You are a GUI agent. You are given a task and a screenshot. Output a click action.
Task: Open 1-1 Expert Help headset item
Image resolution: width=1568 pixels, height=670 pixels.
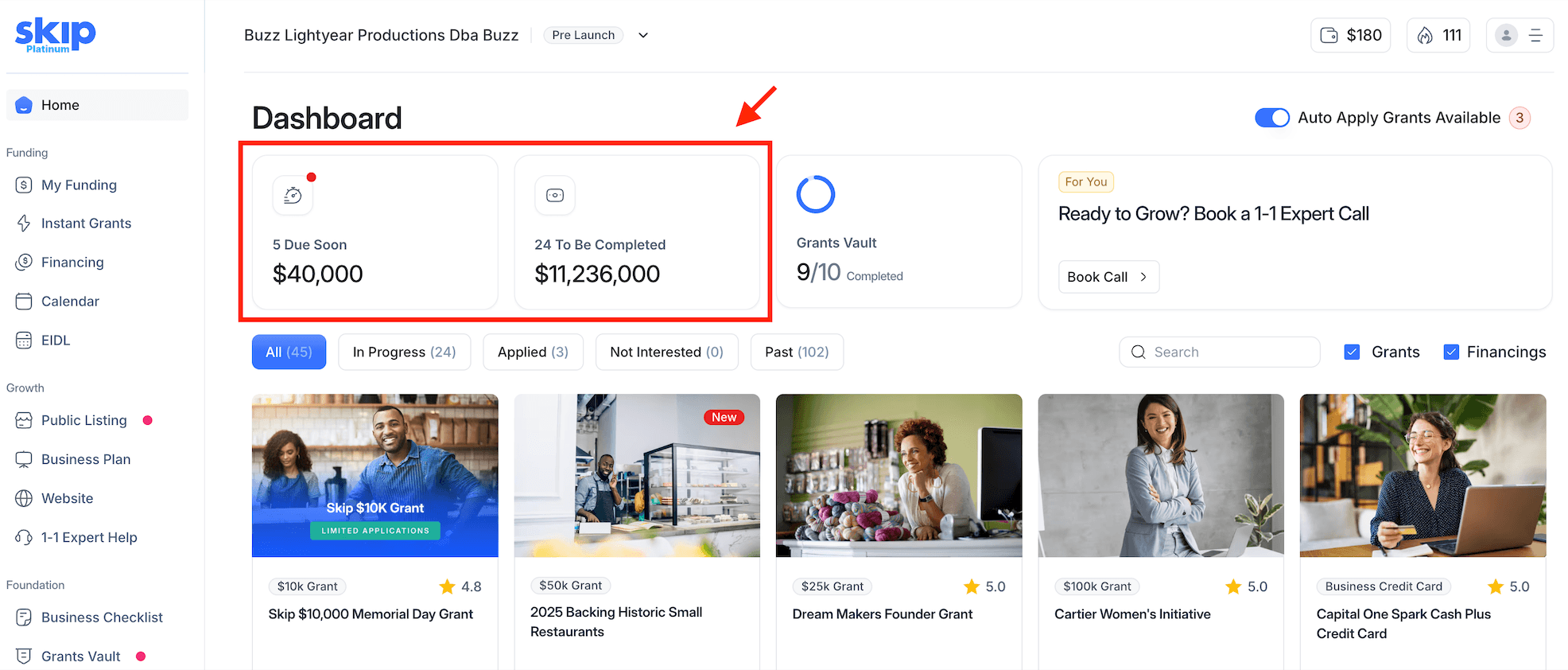[x=89, y=538]
